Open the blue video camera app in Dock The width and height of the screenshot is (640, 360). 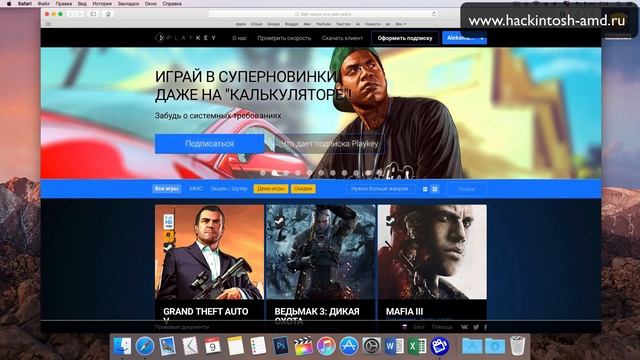(x=439, y=346)
